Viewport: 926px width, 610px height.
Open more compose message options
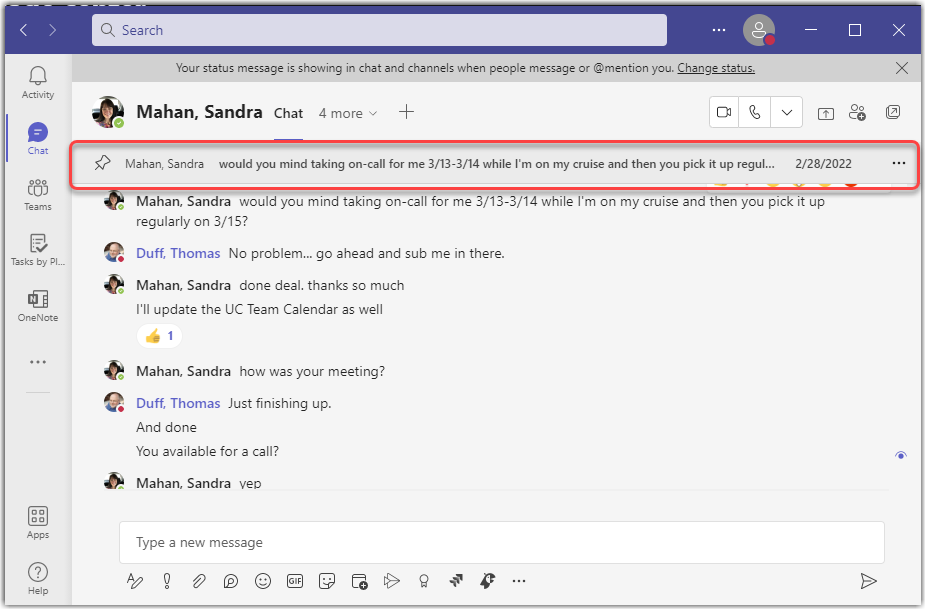tap(519, 580)
